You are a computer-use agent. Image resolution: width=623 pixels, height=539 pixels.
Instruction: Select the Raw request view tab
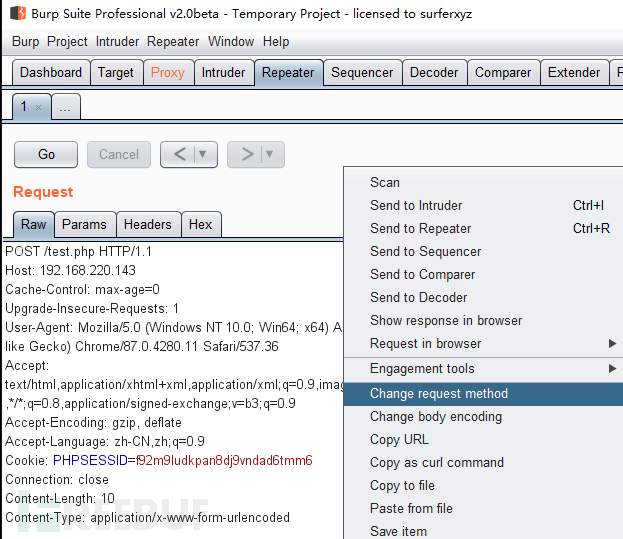[x=34, y=224]
